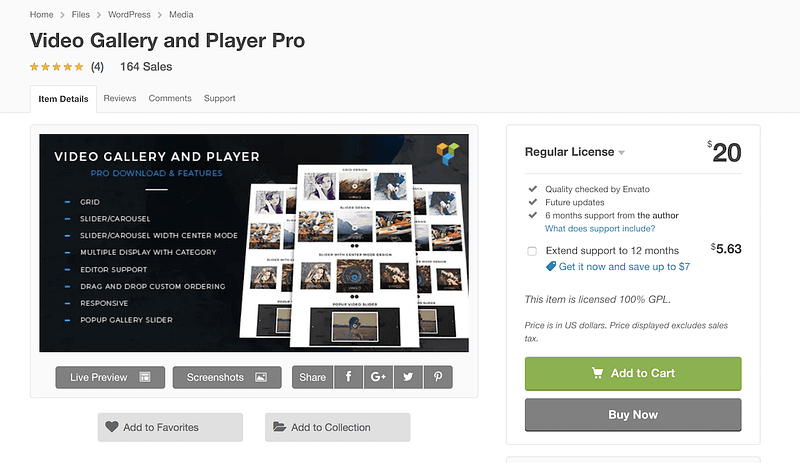Open the Support tab
Image resolution: width=800 pixels, height=463 pixels.
click(219, 98)
